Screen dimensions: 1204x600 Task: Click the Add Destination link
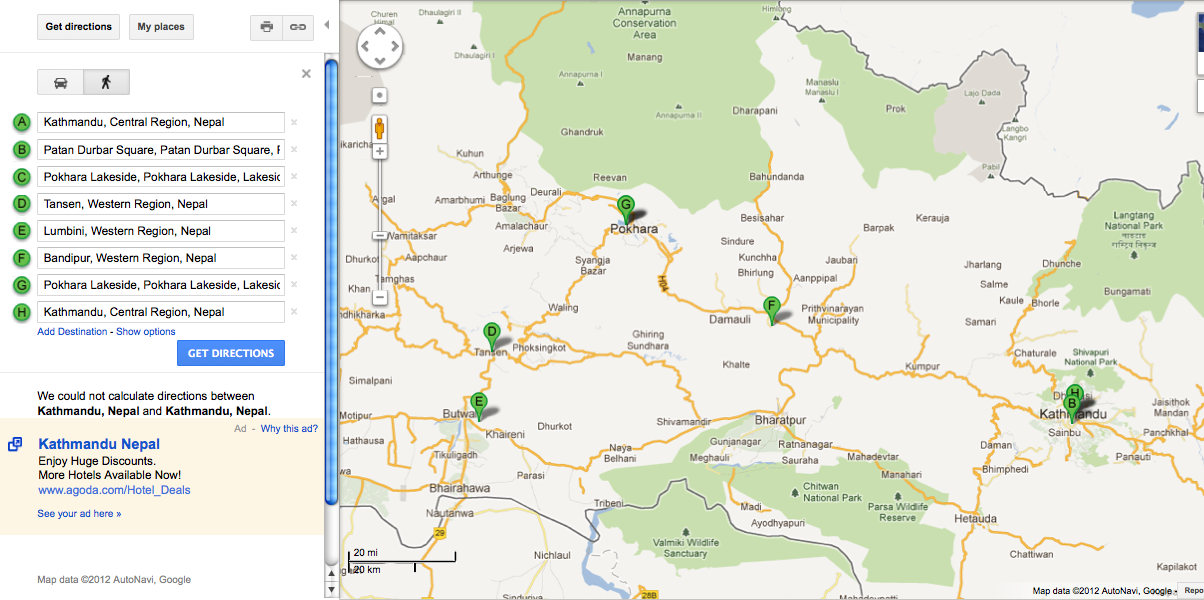coord(72,332)
